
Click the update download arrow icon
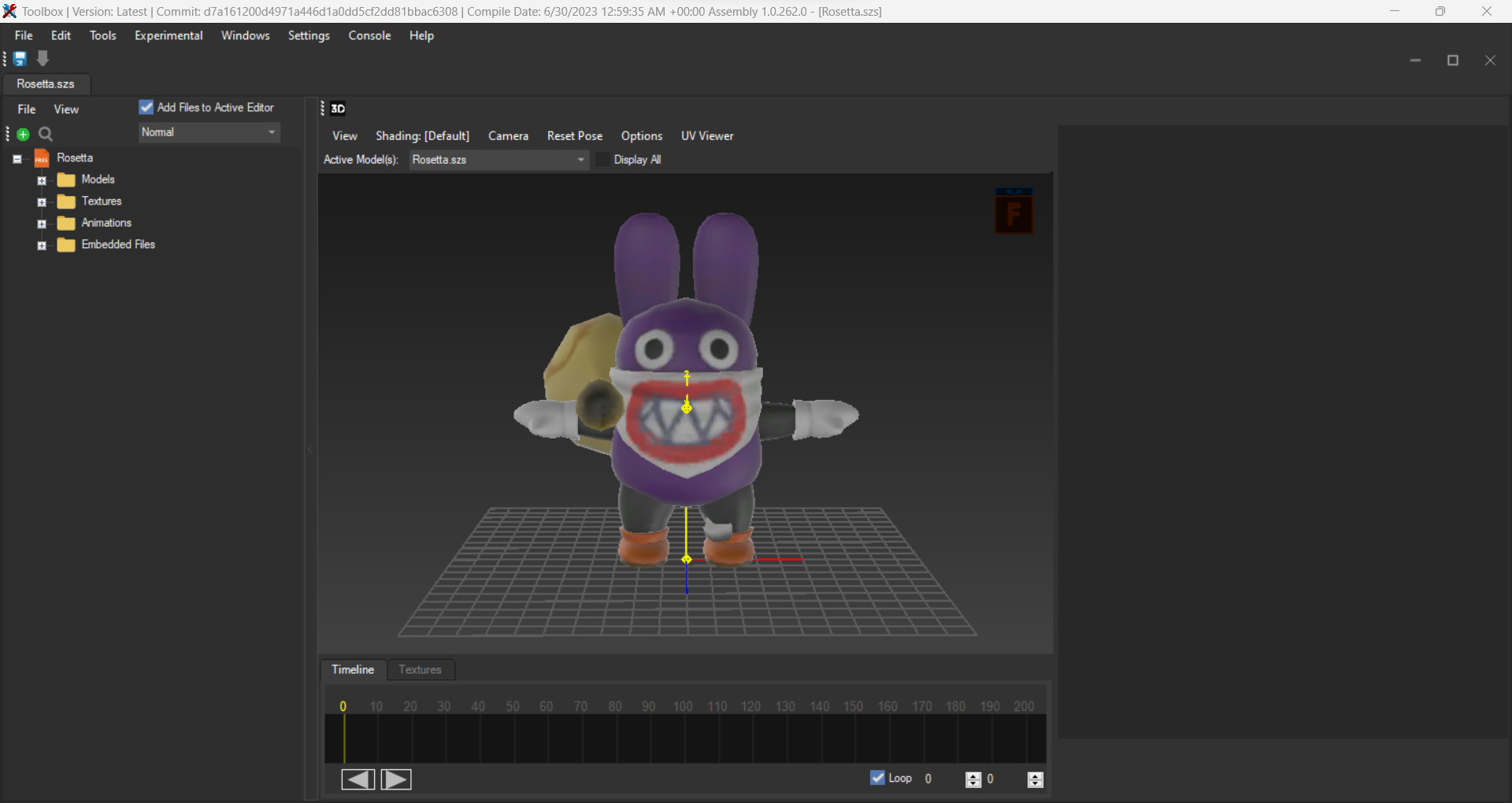43,59
